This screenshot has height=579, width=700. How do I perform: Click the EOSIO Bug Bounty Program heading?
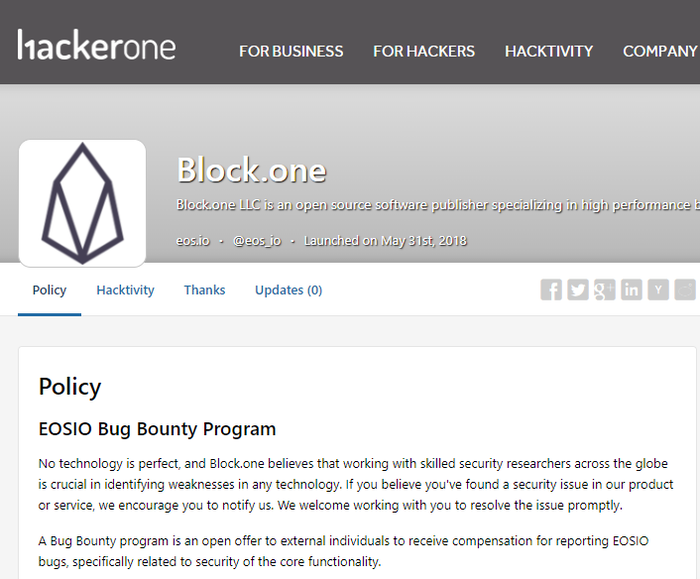[x=157, y=429]
